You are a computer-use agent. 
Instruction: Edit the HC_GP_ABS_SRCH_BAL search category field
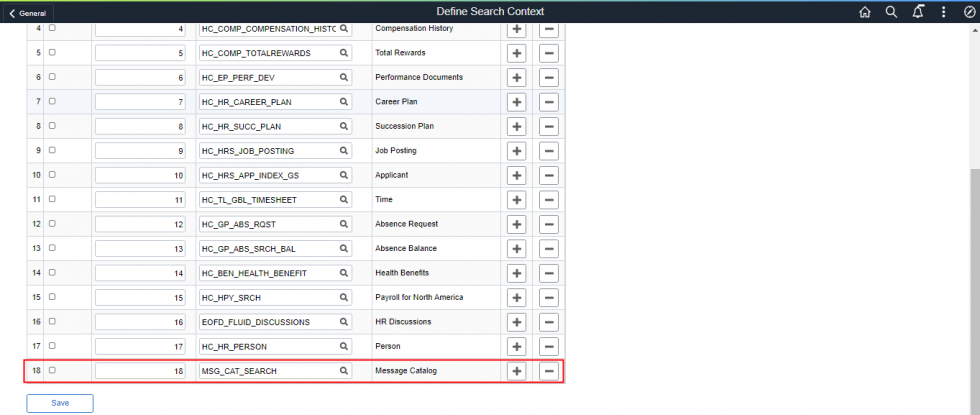tap(275, 249)
